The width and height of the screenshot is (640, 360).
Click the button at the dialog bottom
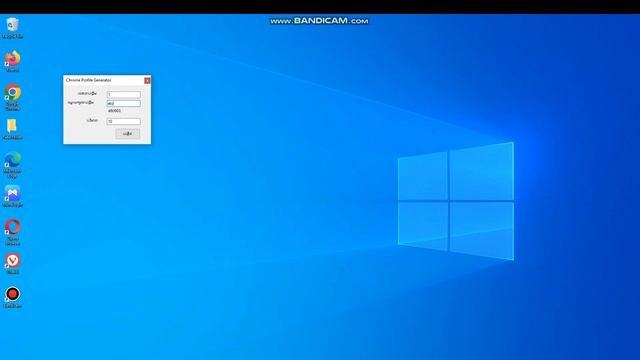point(127,134)
